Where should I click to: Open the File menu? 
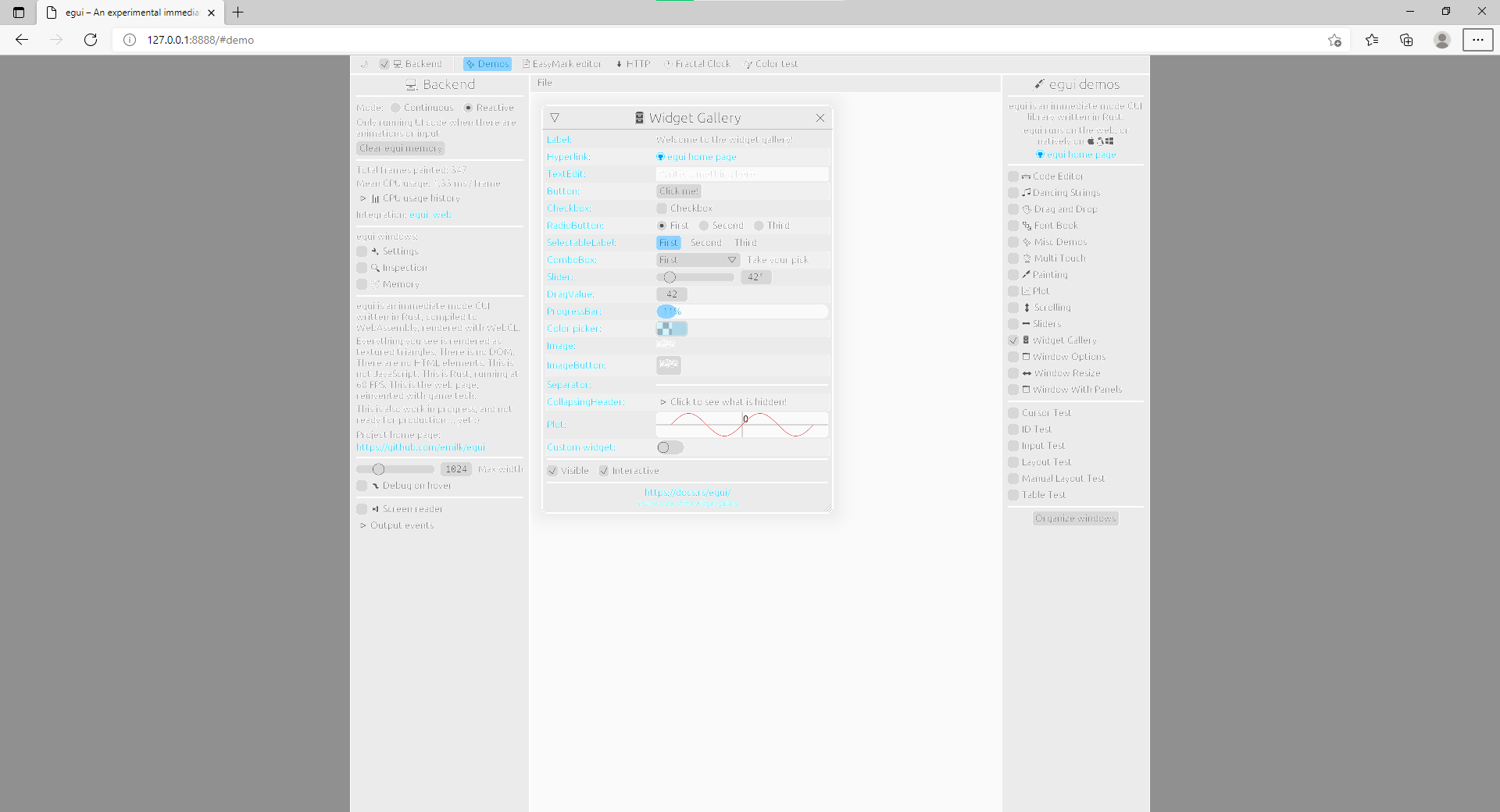(545, 83)
